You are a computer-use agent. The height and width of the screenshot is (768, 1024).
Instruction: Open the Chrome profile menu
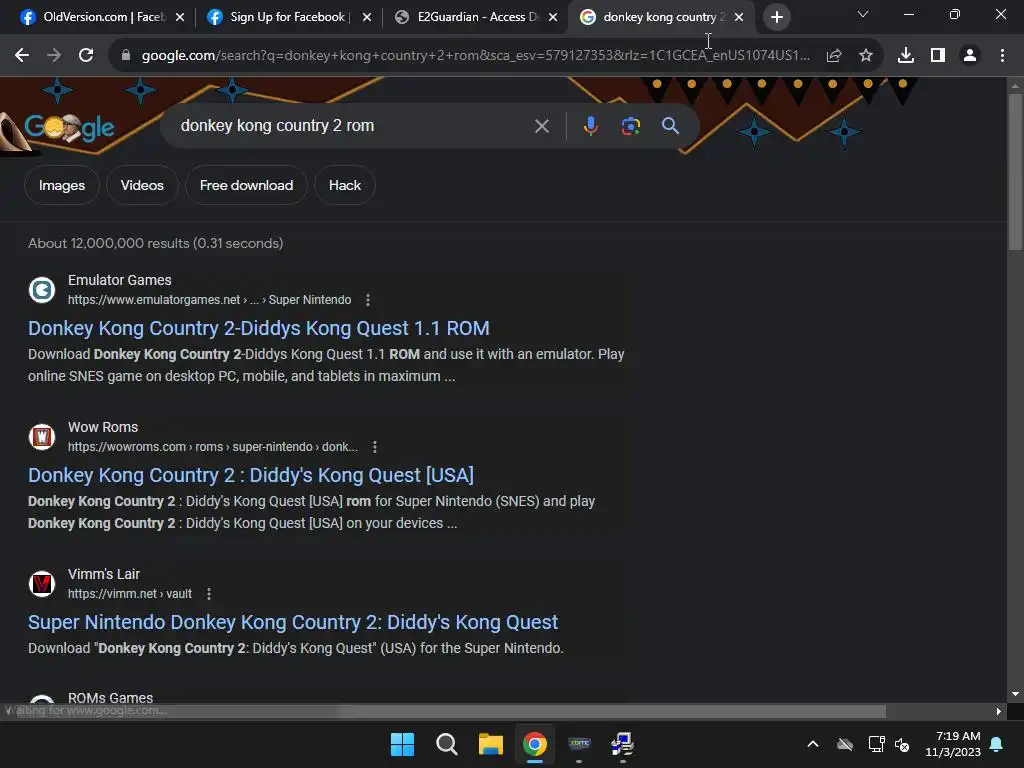coord(970,56)
